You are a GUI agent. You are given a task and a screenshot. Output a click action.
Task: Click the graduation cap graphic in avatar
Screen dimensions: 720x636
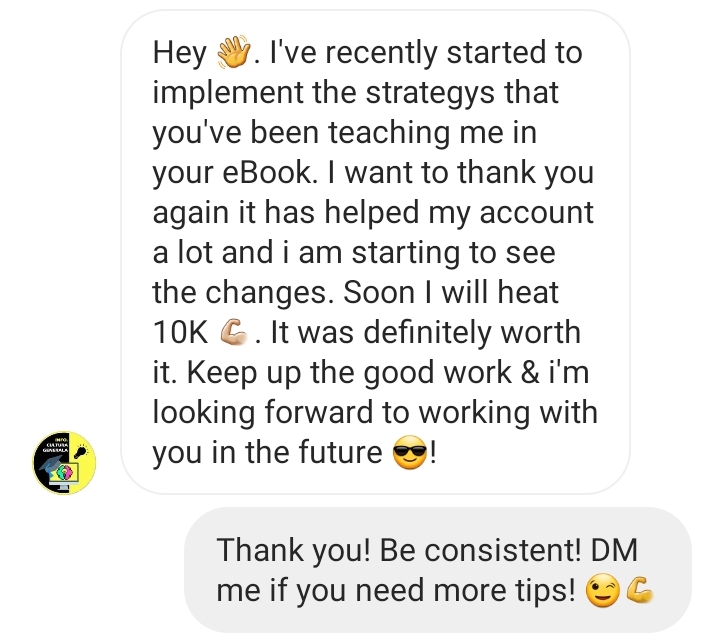tap(50, 464)
